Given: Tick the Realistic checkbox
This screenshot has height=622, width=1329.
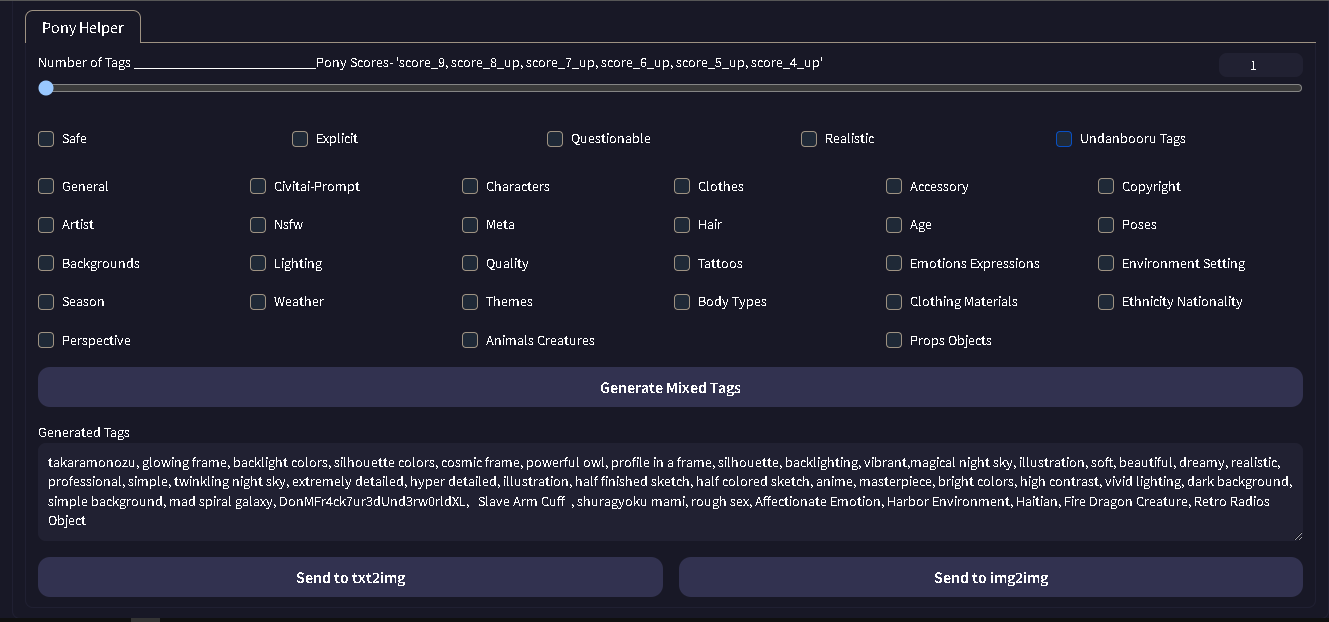Looking at the screenshot, I should pos(809,139).
